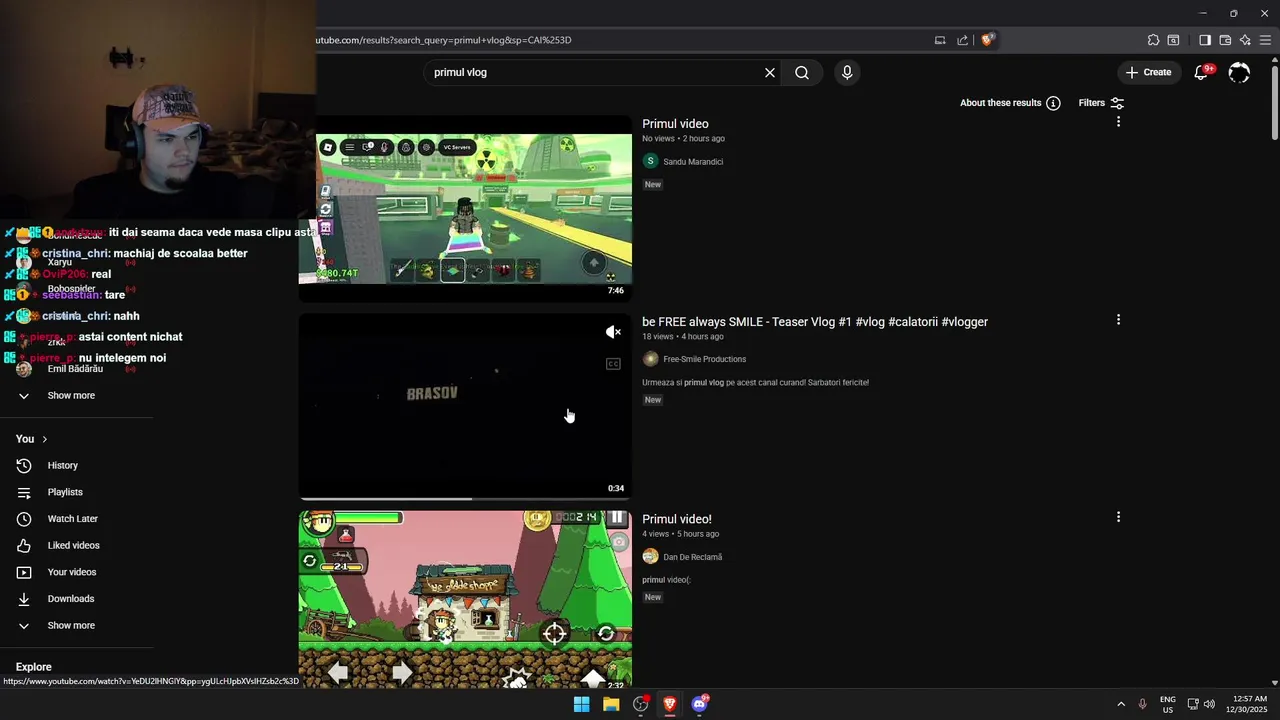Open Downloads in the sidebar
1280x720 pixels.
click(x=70, y=599)
